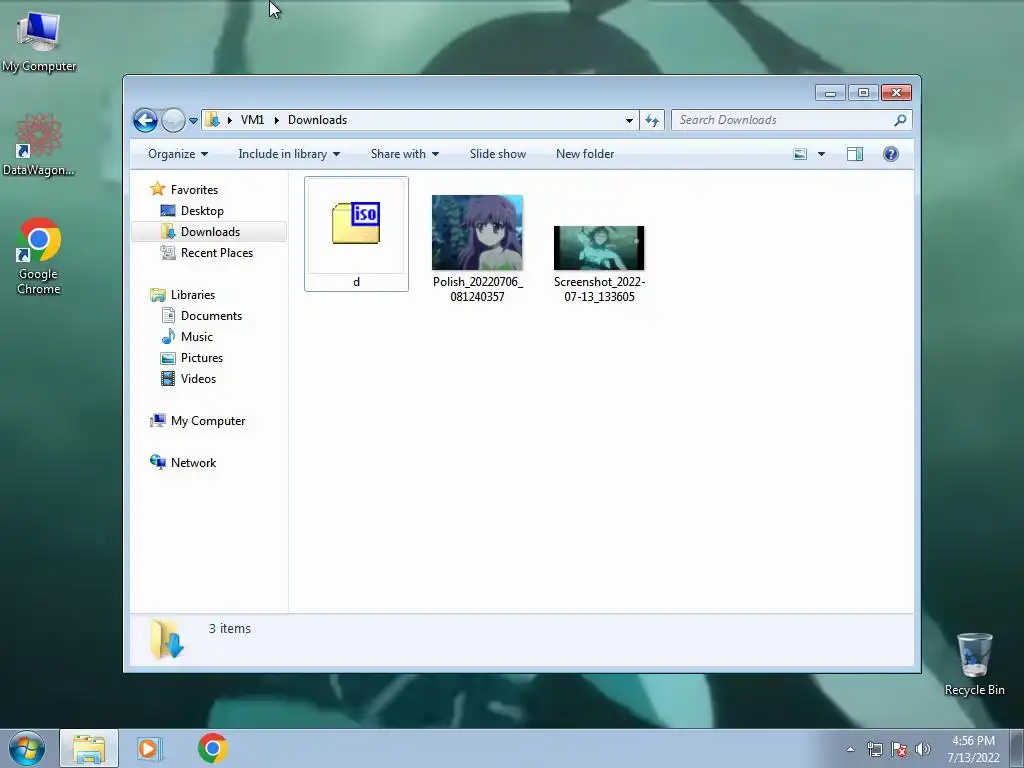
Task: Open Recent Places in Favorites
Action: pos(216,253)
